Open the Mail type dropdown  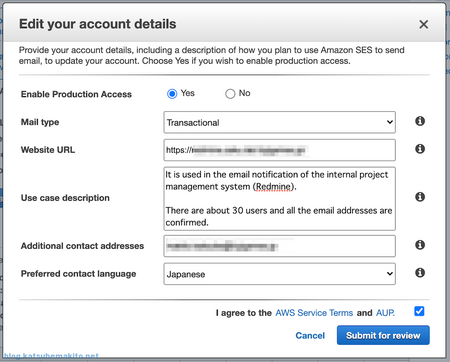(279, 122)
